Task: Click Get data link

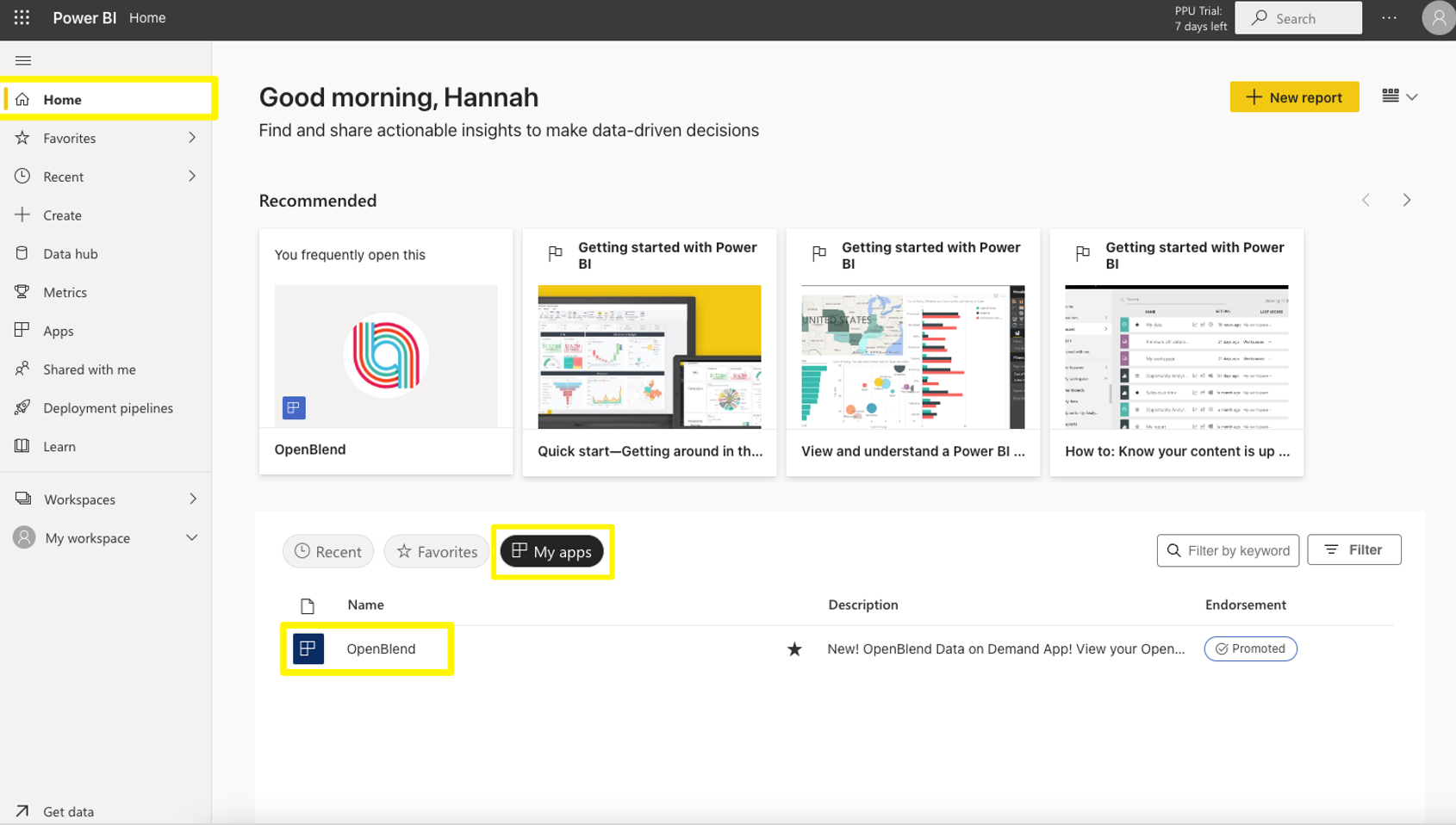Action: pyautogui.click(x=69, y=811)
